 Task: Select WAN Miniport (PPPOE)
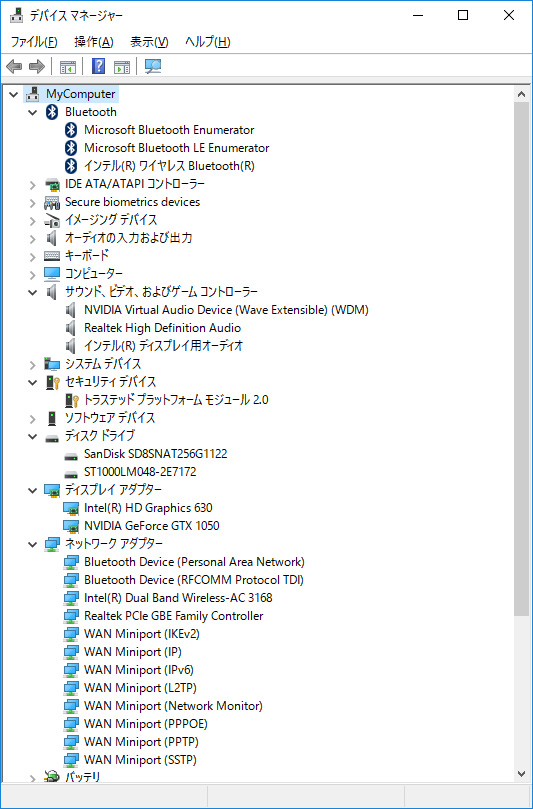click(146, 724)
